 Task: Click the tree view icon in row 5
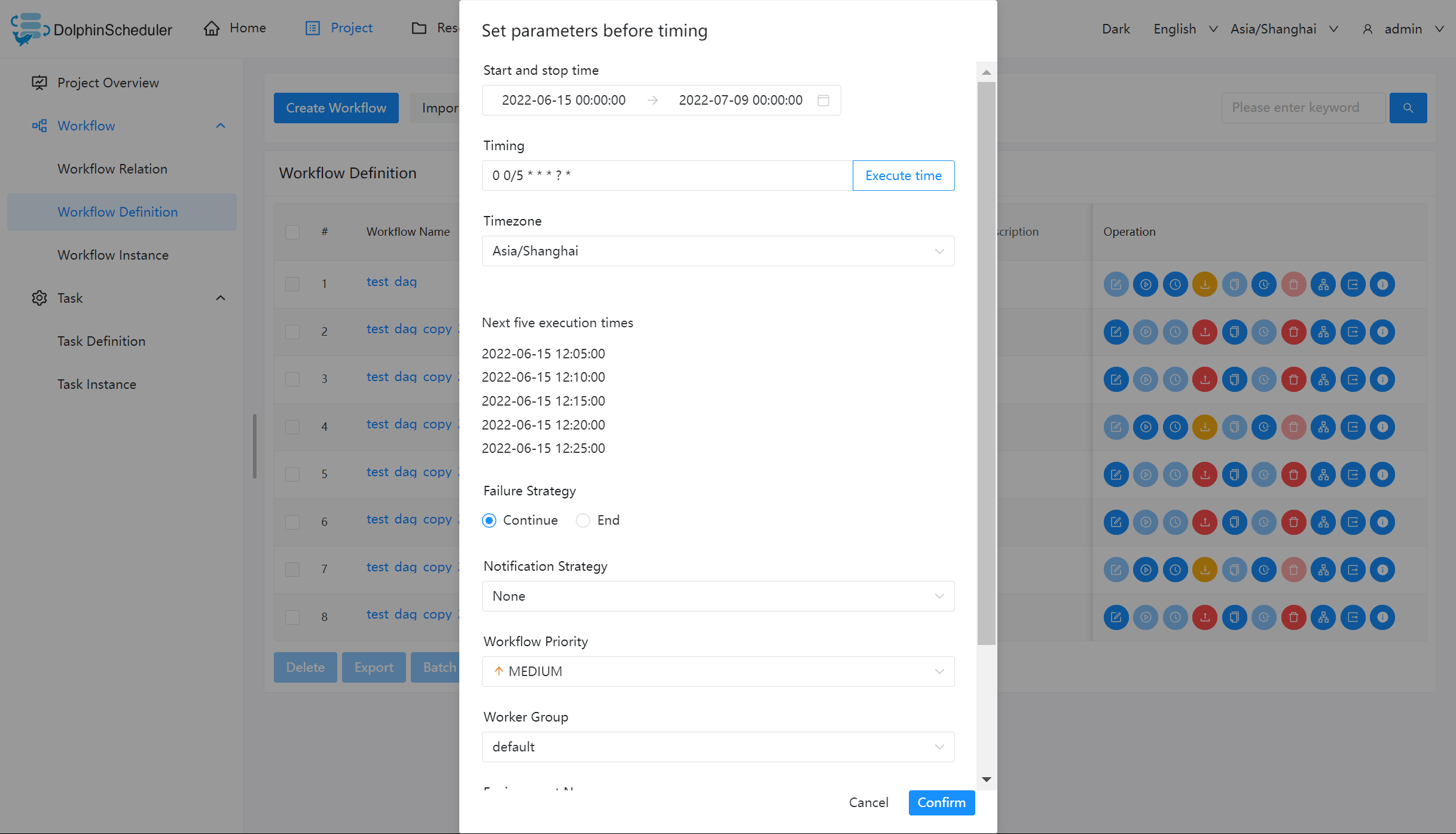pyautogui.click(x=1323, y=474)
